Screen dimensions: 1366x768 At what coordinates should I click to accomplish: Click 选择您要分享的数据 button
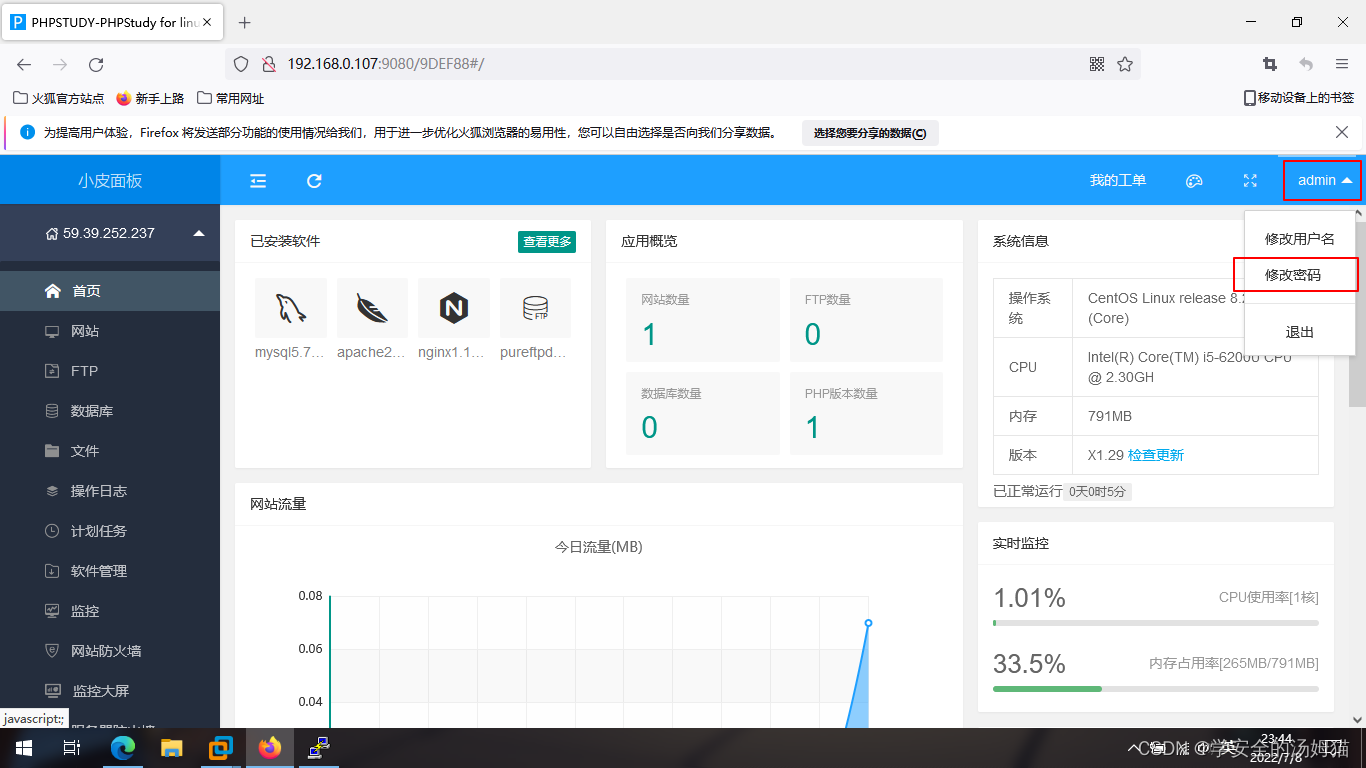(870, 133)
